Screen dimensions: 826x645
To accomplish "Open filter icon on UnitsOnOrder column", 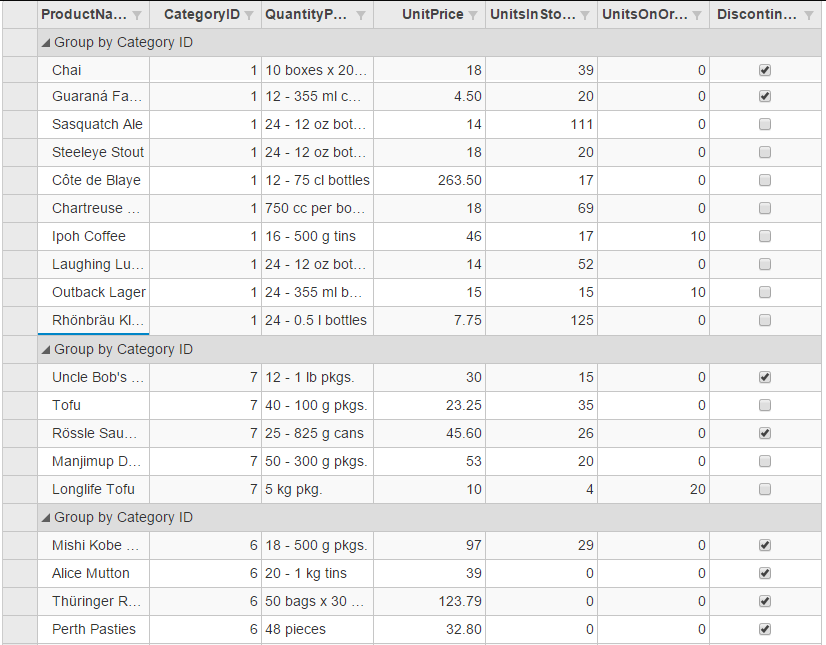I will 697,15.
